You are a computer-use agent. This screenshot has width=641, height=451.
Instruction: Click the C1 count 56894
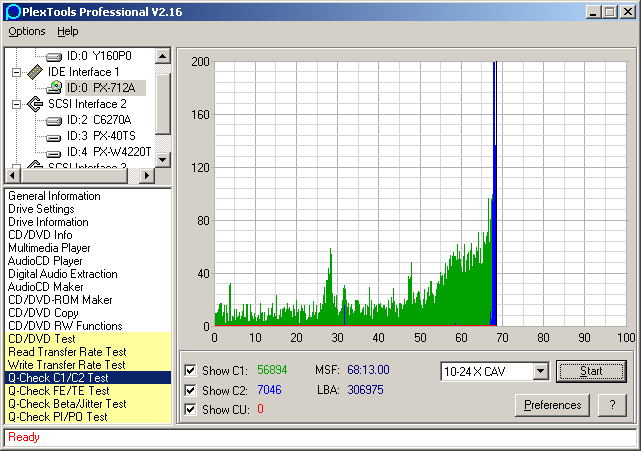(x=272, y=370)
